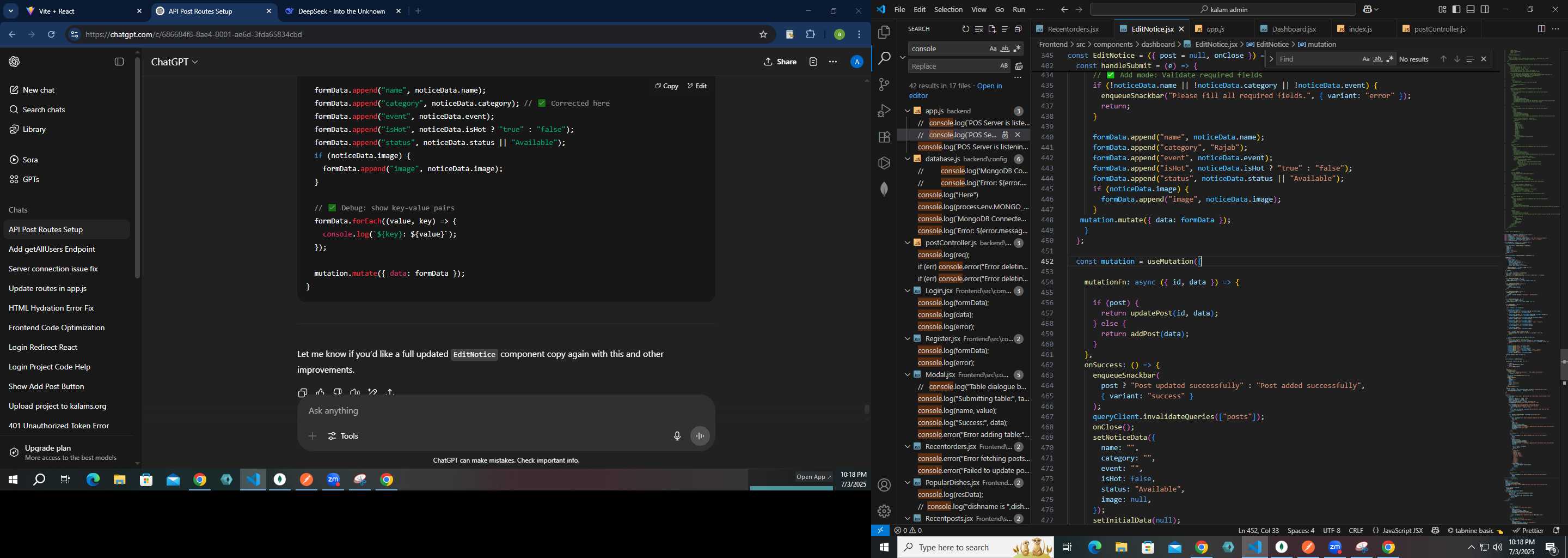
Task: Close the ChatGPT sidebar with the panel icon
Action: pyautogui.click(x=119, y=62)
